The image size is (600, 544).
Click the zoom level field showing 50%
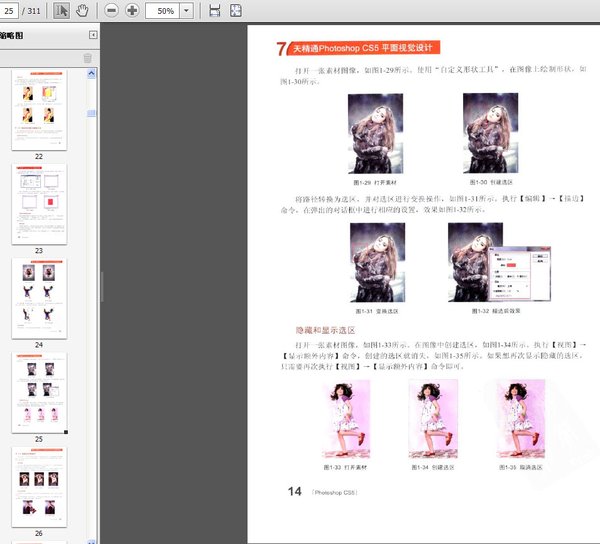tap(164, 10)
